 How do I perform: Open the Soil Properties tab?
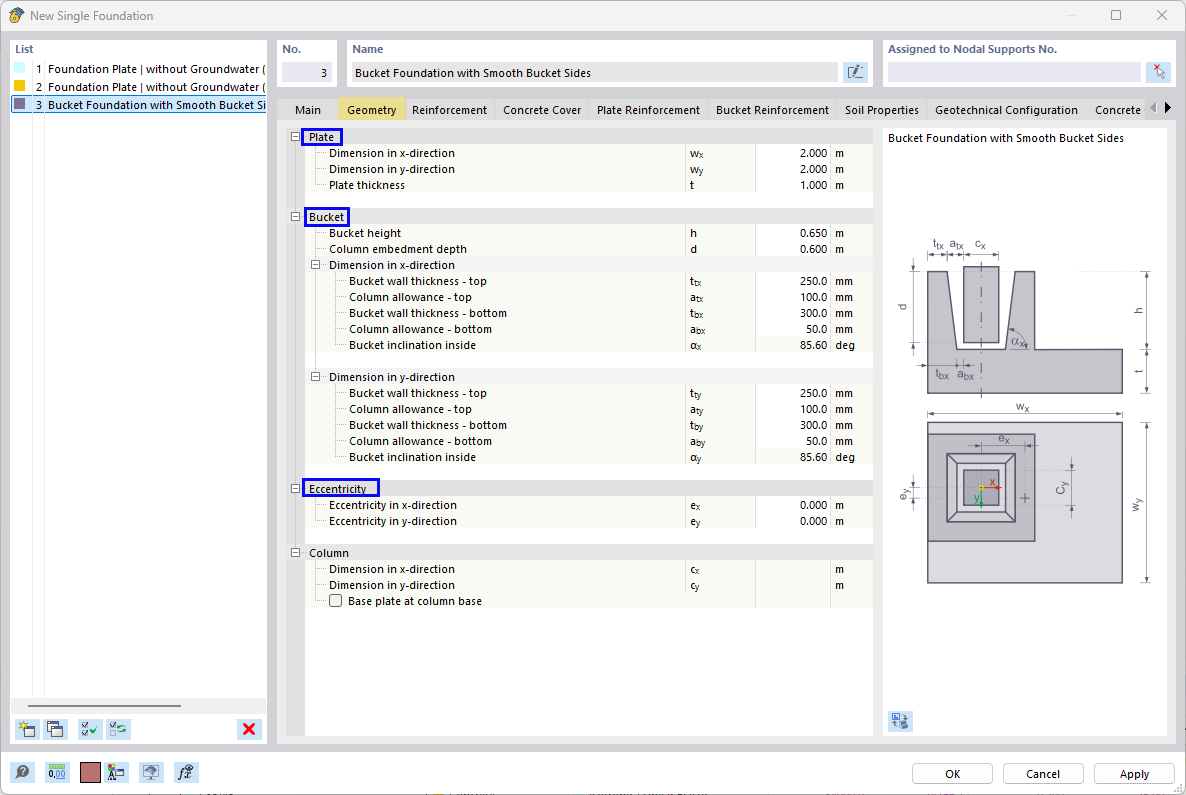point(881,109)
